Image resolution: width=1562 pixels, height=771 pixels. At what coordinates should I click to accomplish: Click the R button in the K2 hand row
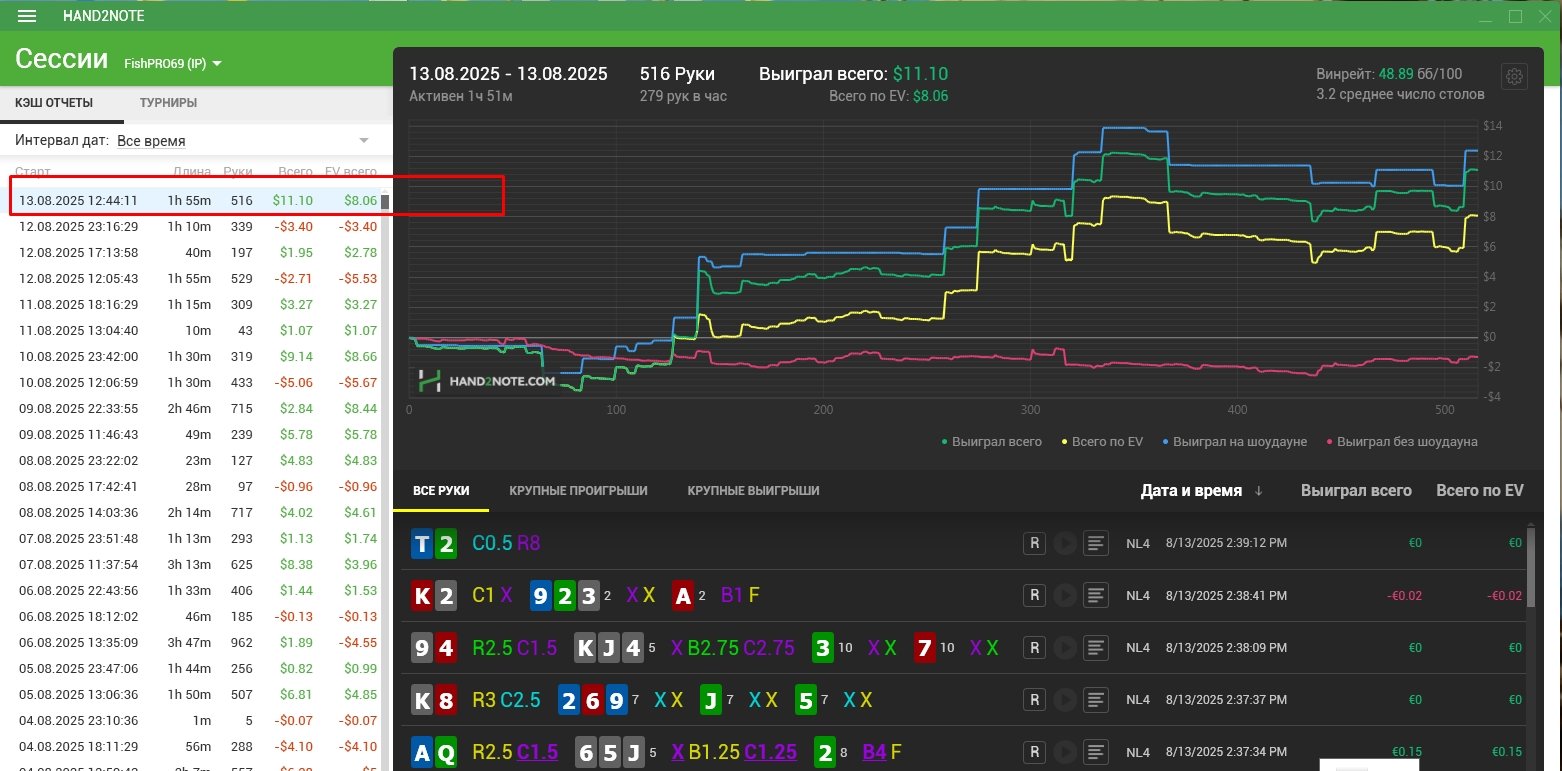click(1034, 595)
